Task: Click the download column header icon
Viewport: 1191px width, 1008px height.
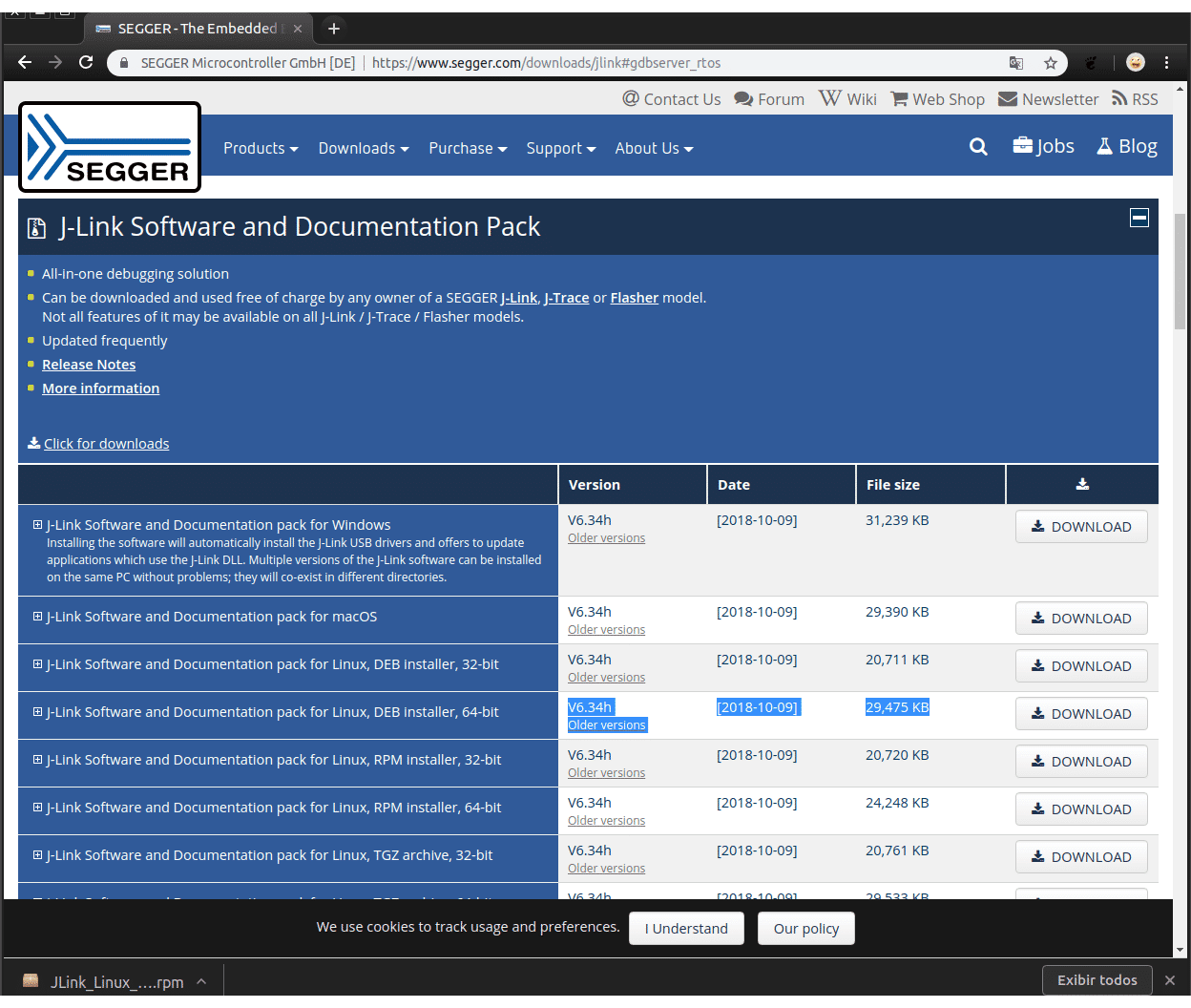Action: 1082,484
